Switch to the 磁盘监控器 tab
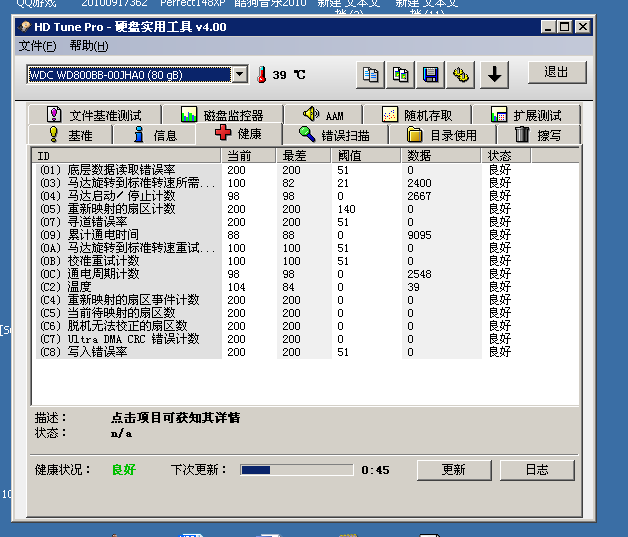Image resolution: width=628 pixels, height=537 pixels. point(223,115)
